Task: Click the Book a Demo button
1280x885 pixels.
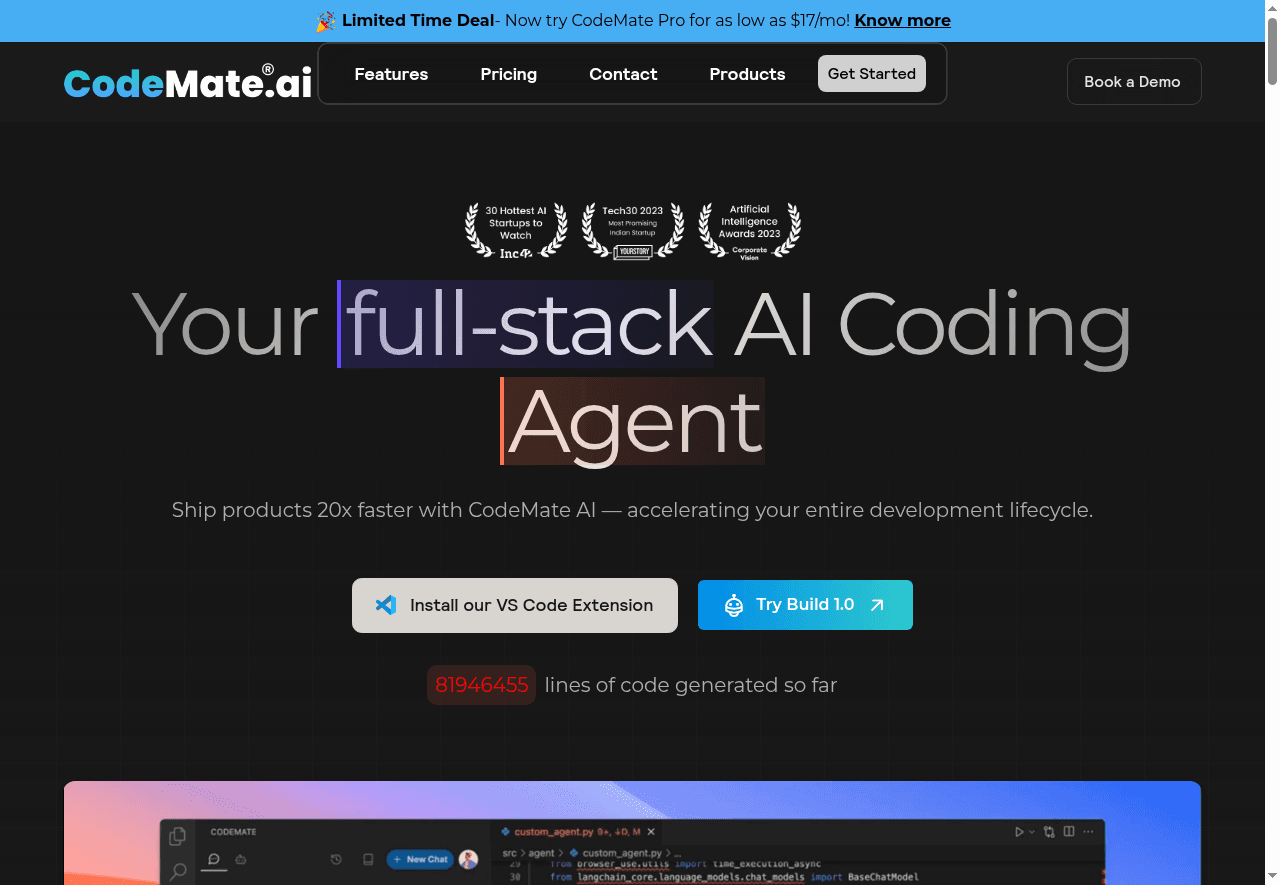Action: point(1133,82)
